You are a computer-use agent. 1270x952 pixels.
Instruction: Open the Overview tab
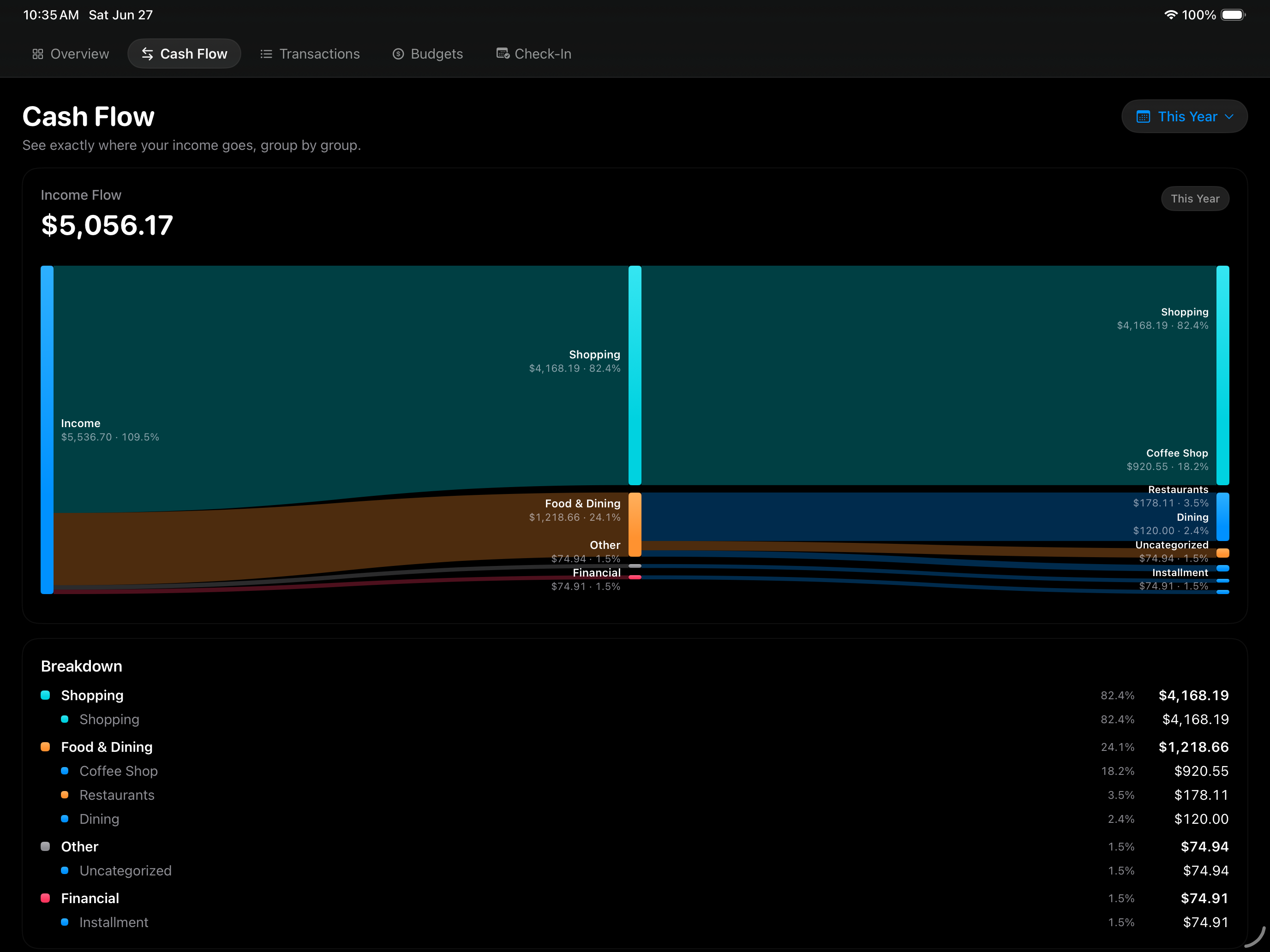(x=71, y=54)
